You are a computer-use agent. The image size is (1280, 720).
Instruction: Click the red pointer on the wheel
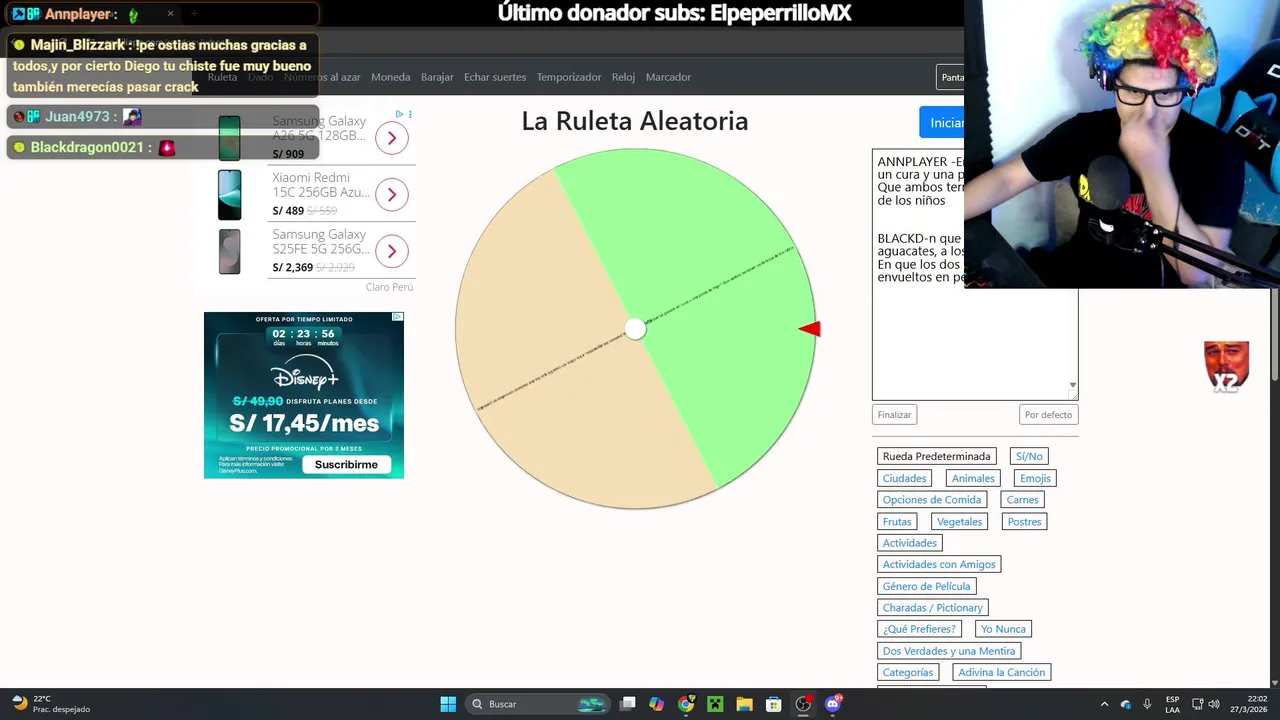[x=809, y=329]
